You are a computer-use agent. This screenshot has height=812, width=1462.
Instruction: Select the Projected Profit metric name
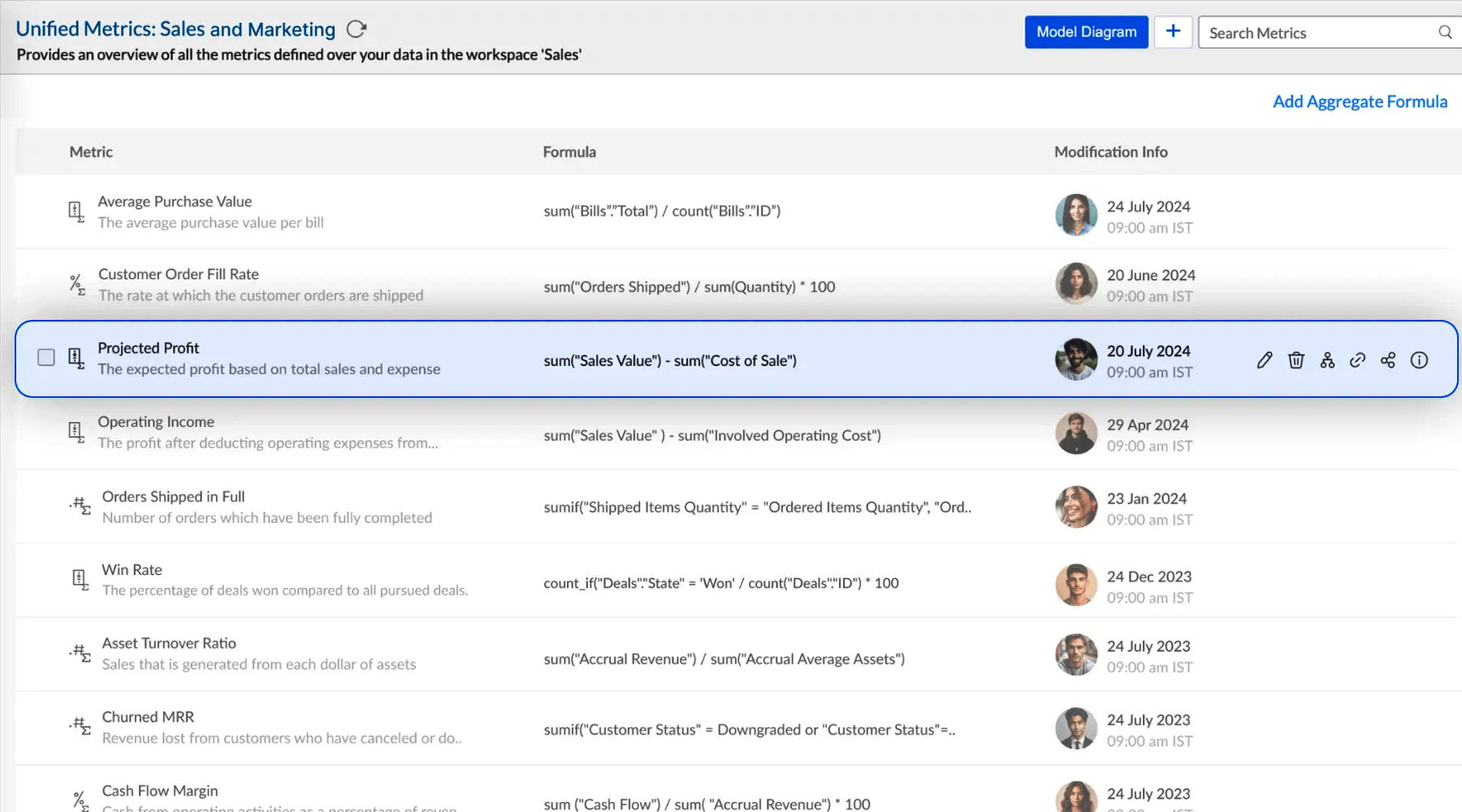149,348
